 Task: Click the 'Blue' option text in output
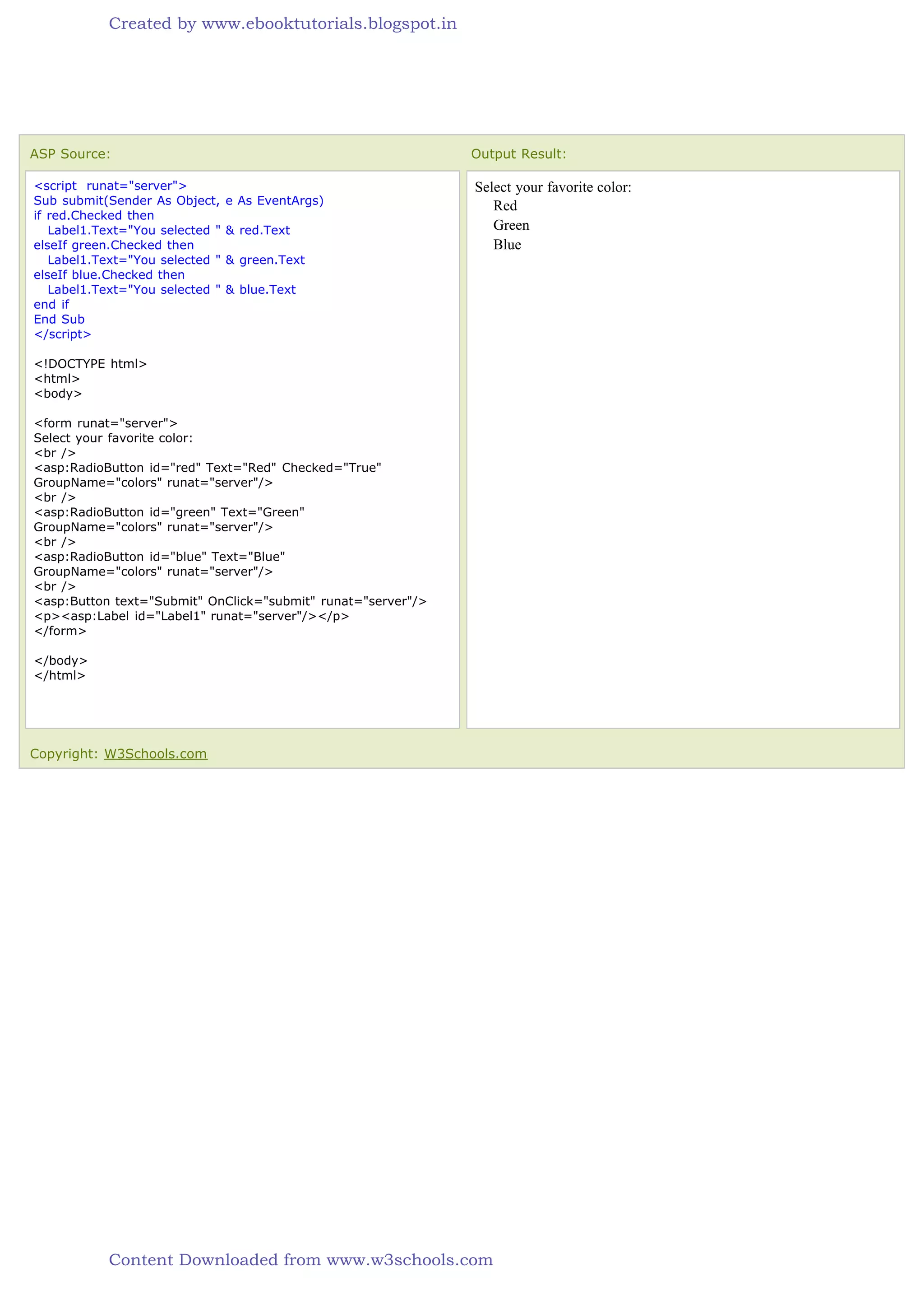coord(507,245)
